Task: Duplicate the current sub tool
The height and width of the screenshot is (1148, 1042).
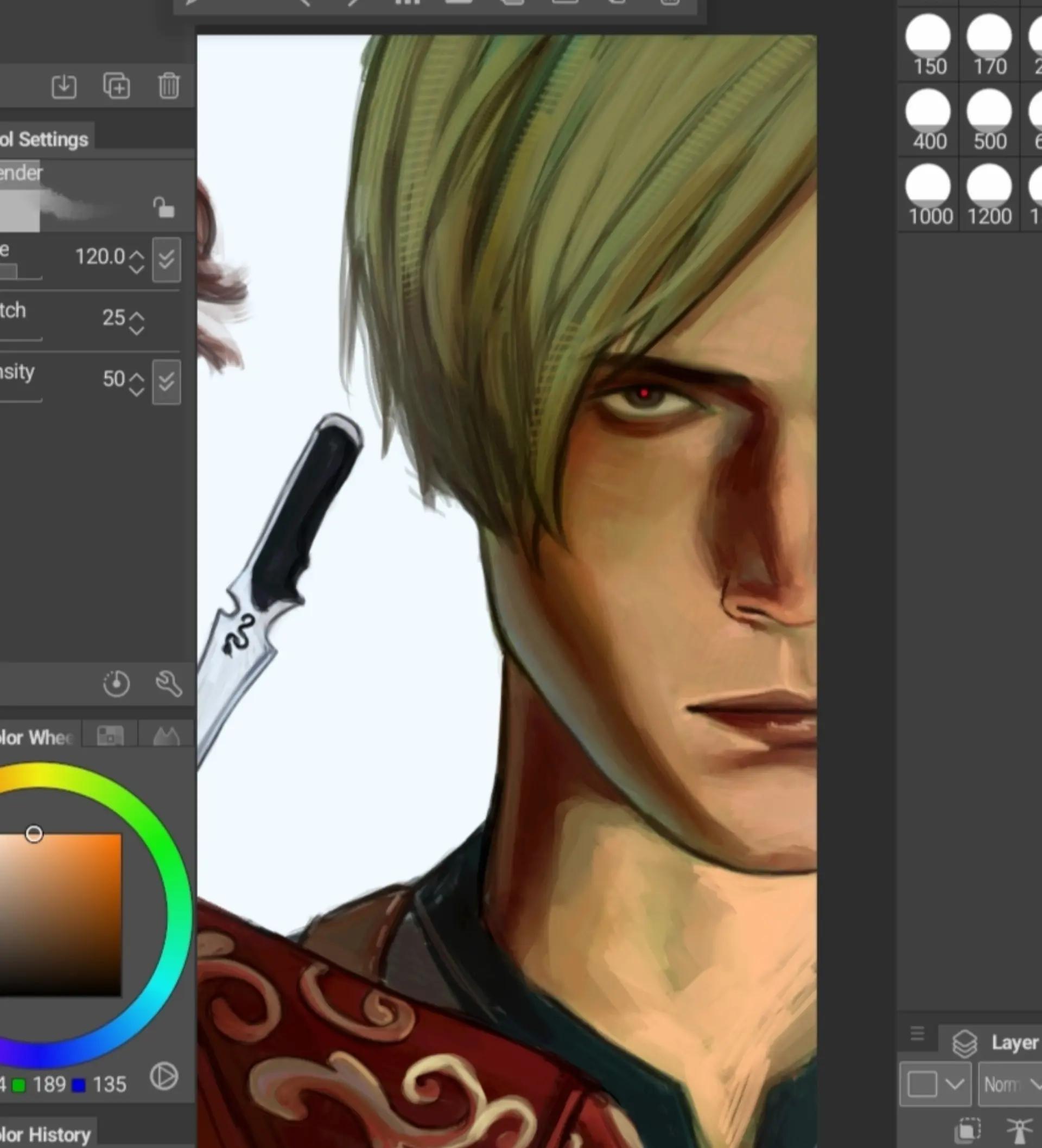Action: (x=116, y=87)
